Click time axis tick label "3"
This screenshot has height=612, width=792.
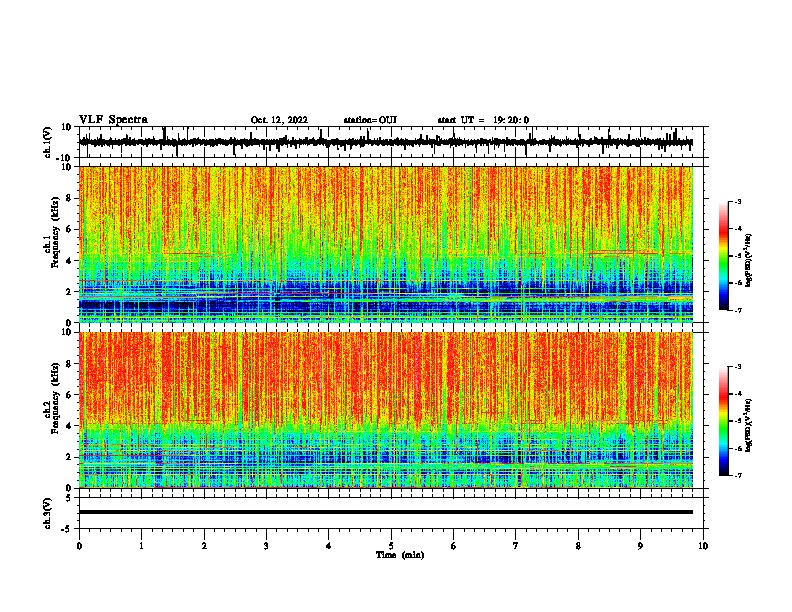(x=266, y=546)
